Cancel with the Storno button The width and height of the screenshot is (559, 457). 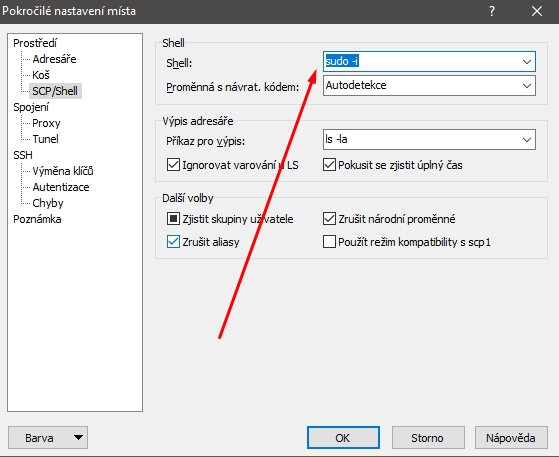428,438
